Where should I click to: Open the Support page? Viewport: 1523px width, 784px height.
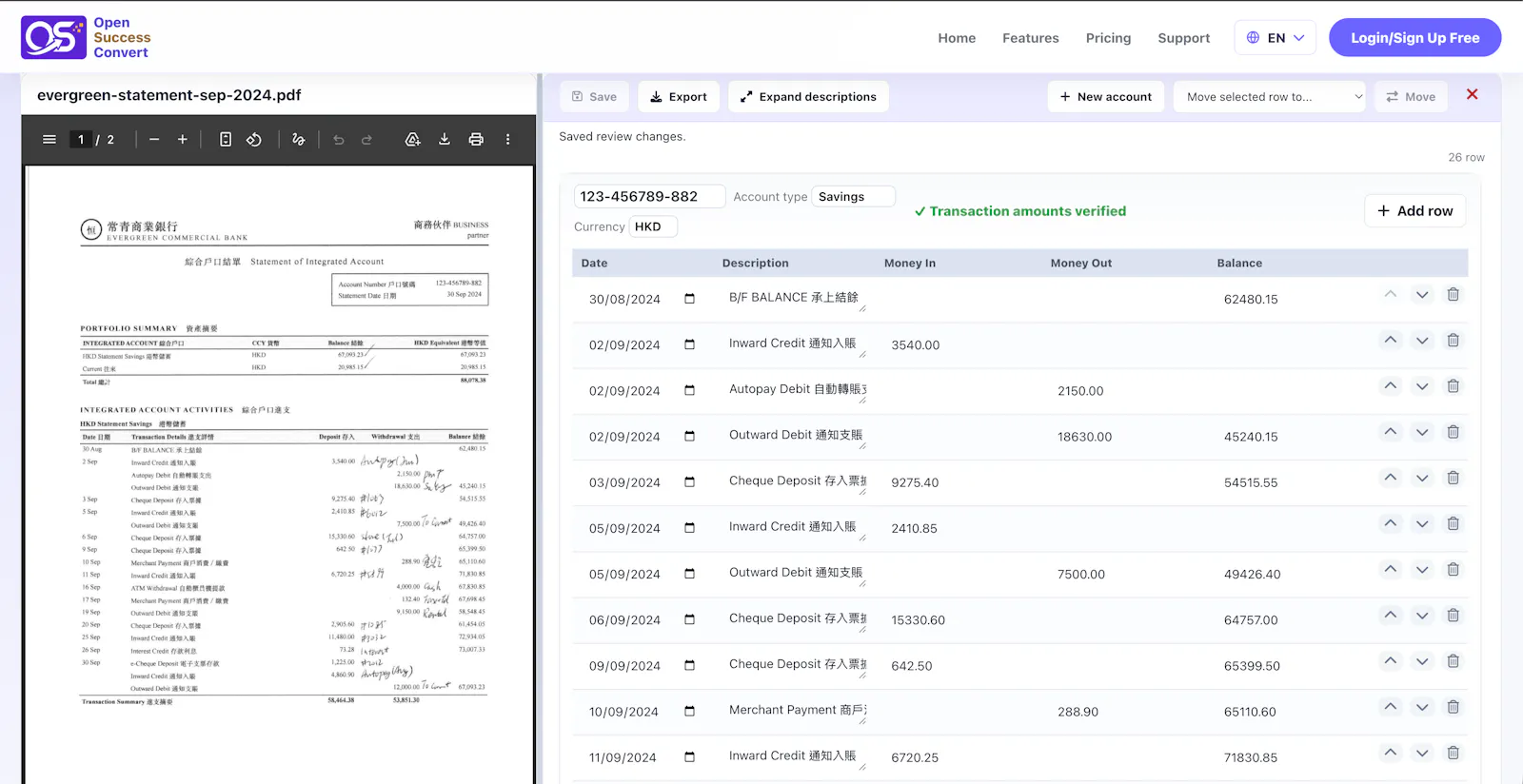tap(1184, 38)
